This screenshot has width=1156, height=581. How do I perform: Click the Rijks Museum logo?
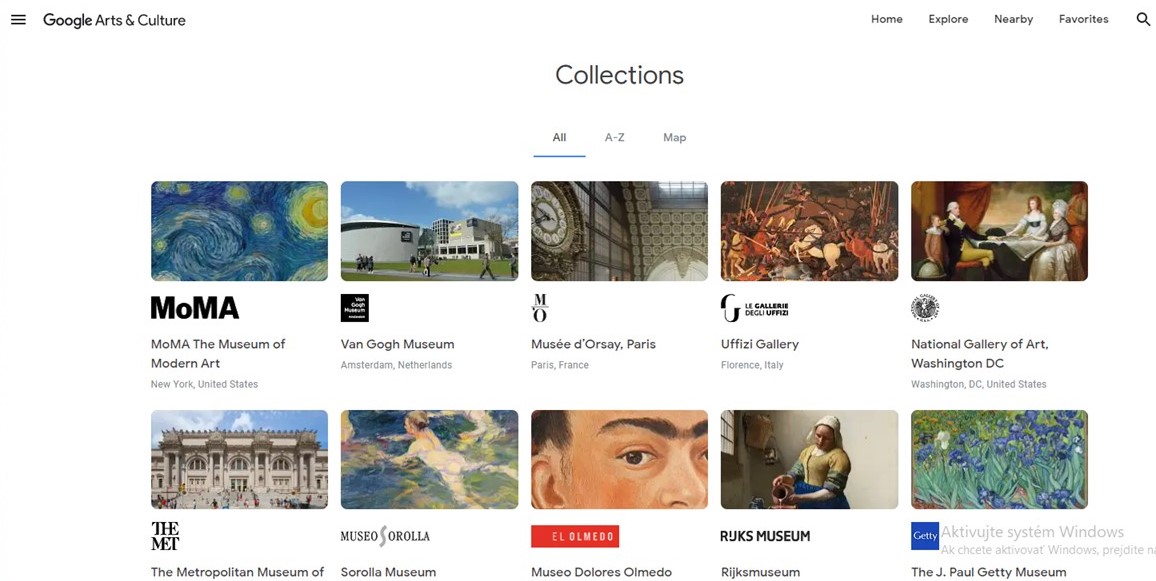click(x=765, y=536)
